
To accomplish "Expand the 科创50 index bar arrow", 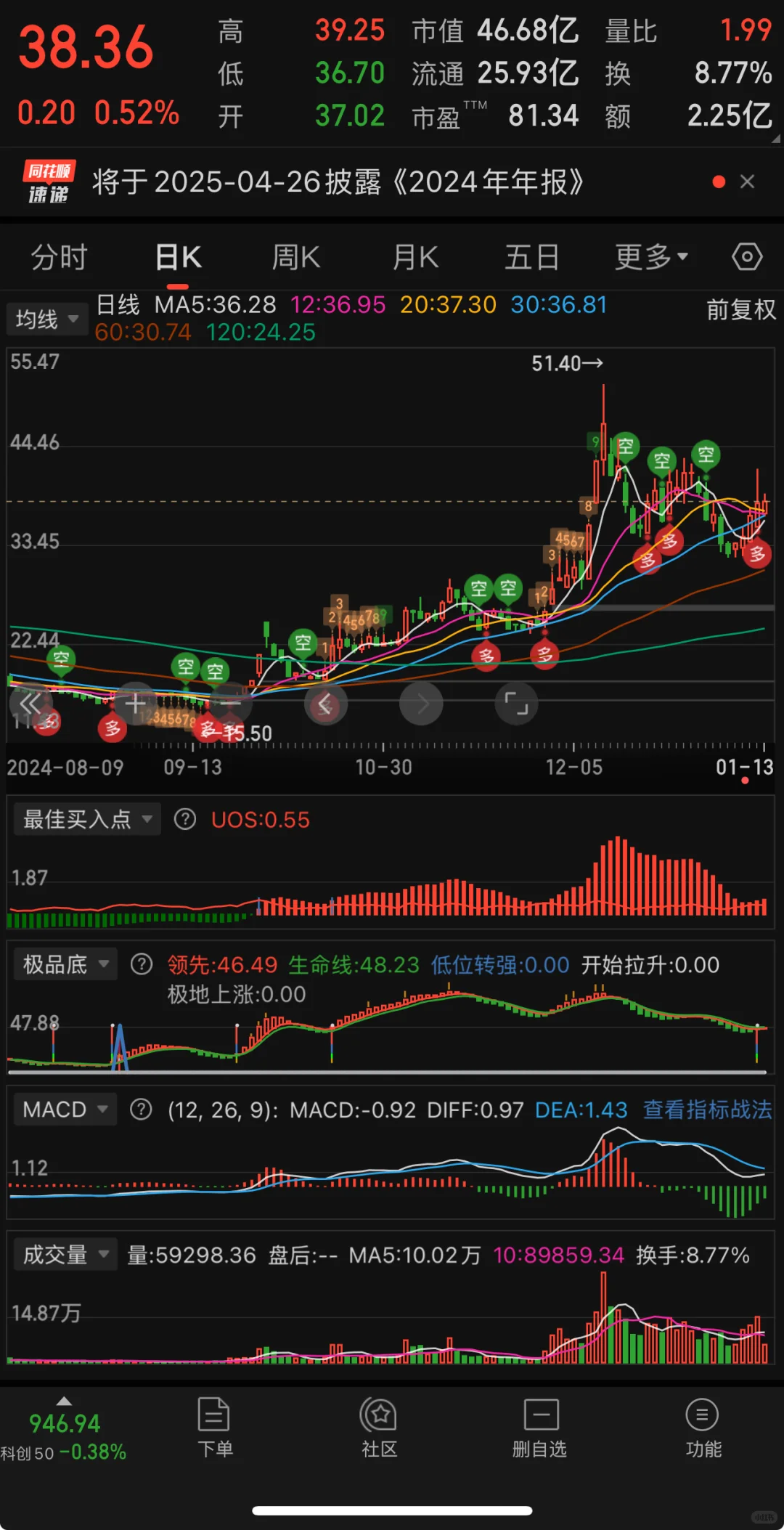I will (64, 1401).
